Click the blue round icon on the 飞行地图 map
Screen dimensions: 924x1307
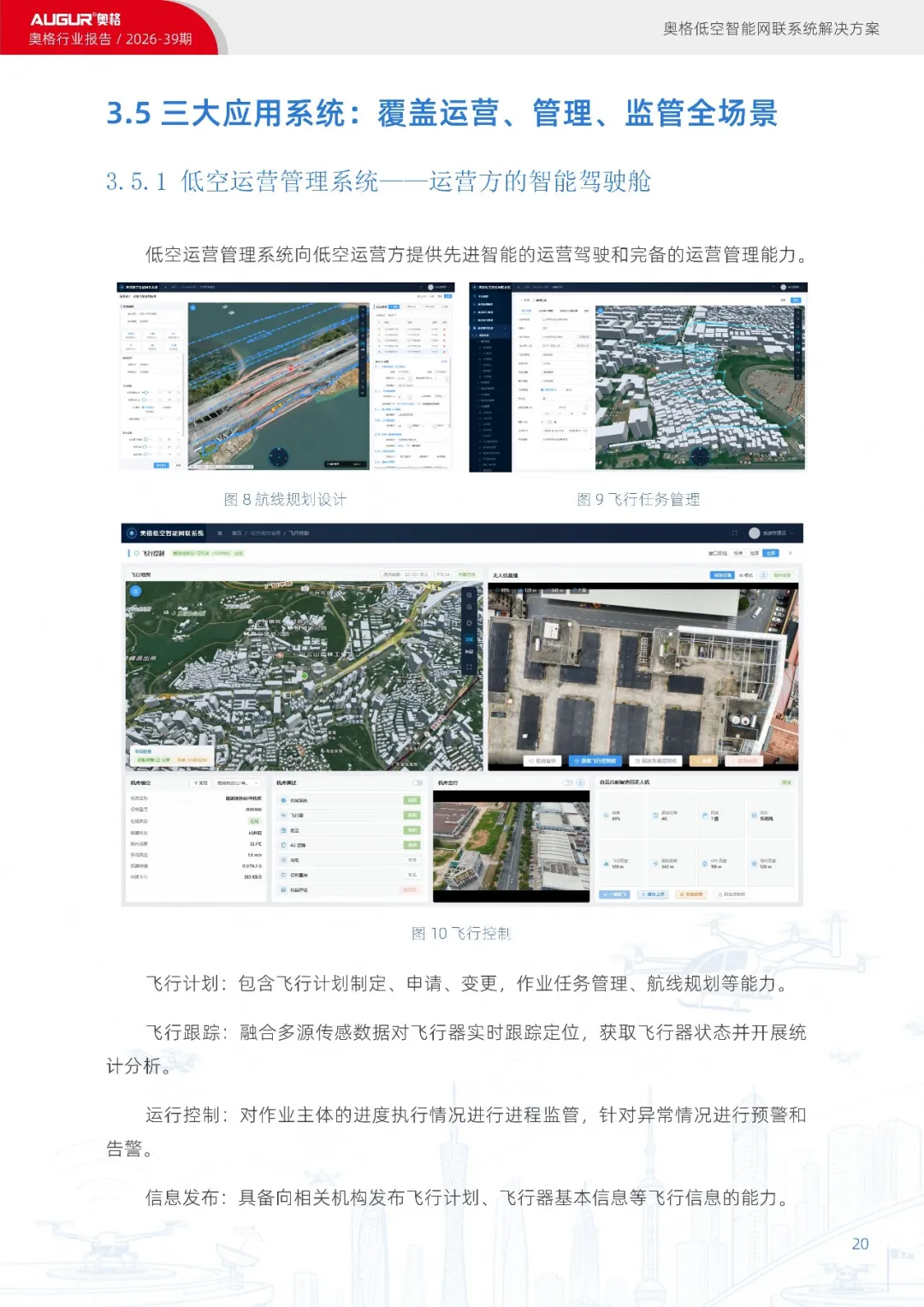coord(135,591)
